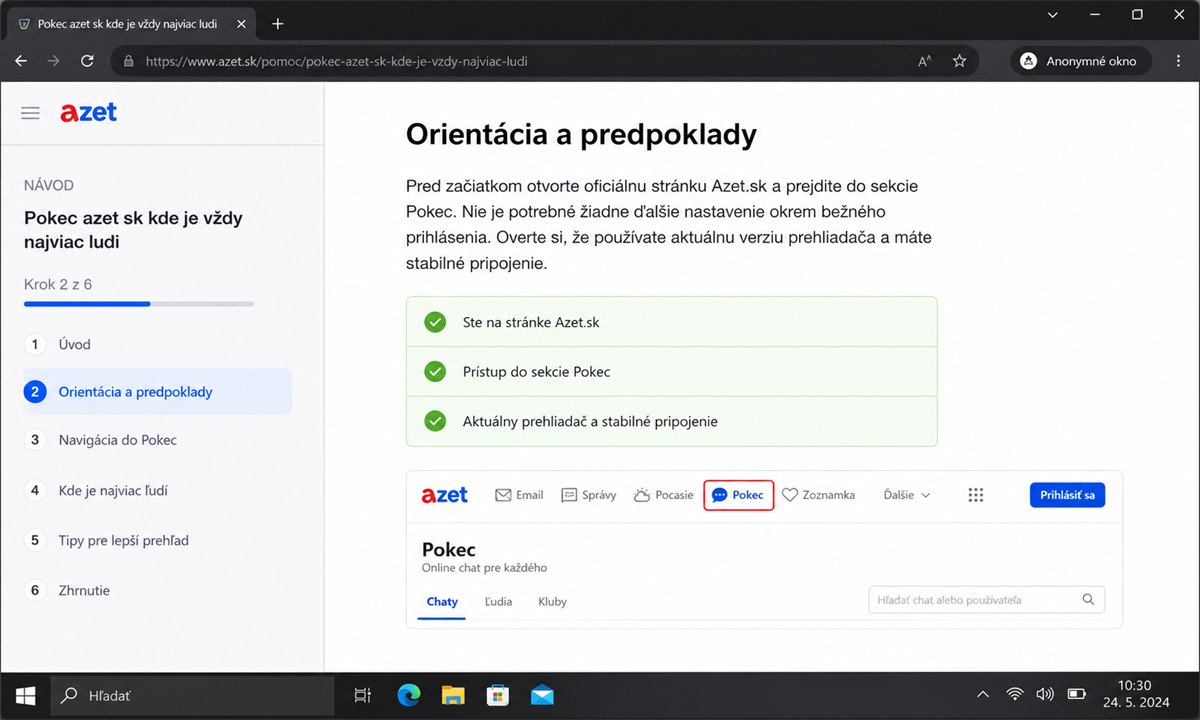Open Pocasie weather item in preview
Image resolution: width=1200 pixels, height=720 pixels.
(663, 495)
